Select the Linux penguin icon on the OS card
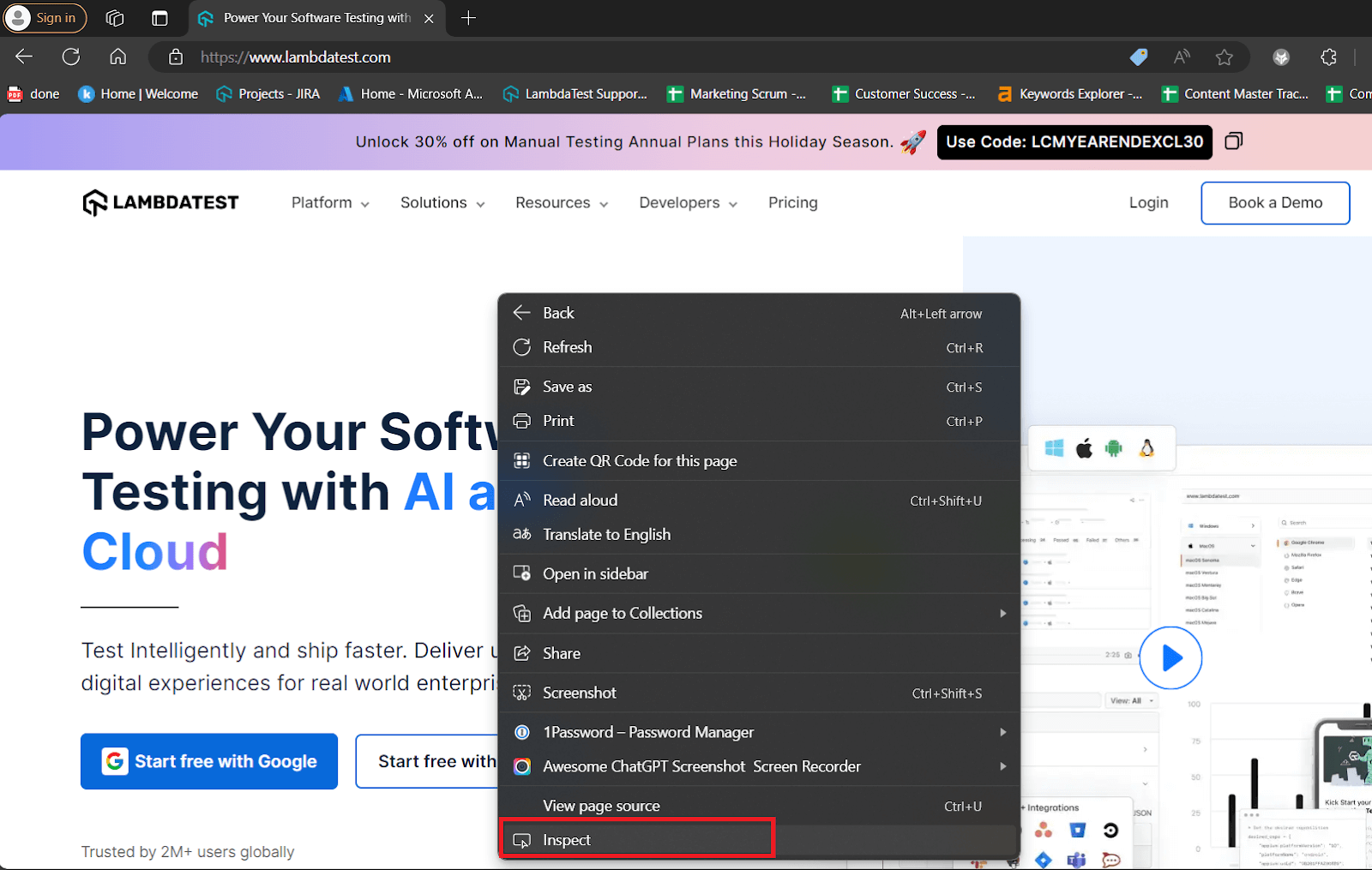 coord(1145,447)
